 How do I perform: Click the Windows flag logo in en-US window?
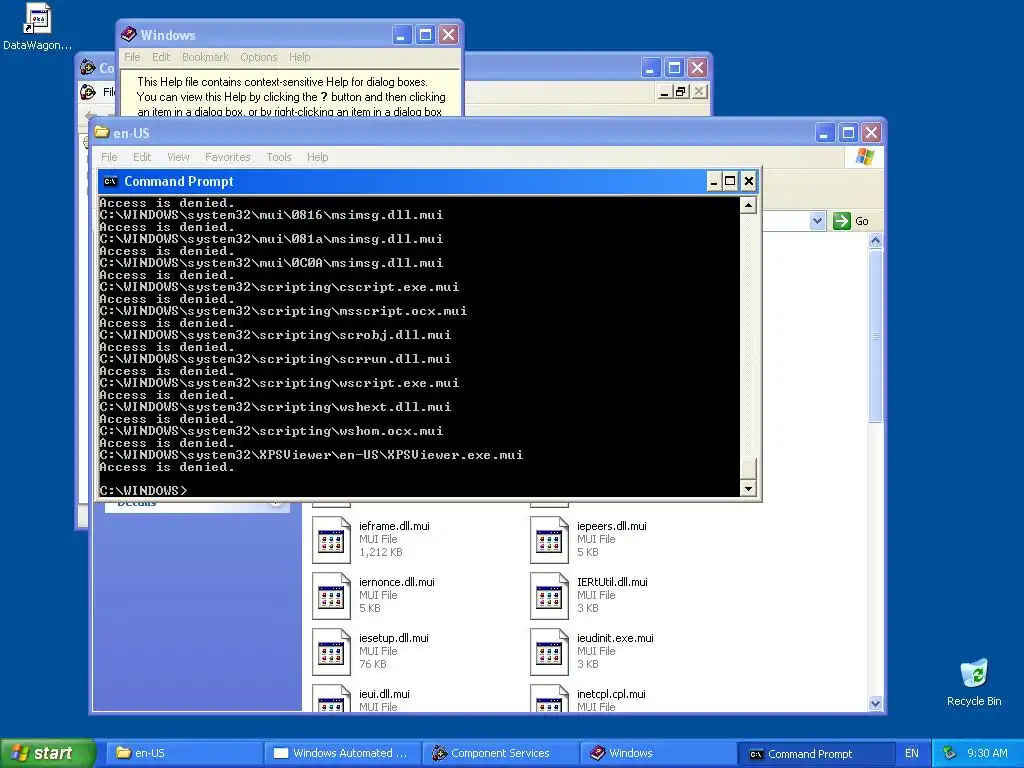[x=865, y=157]
